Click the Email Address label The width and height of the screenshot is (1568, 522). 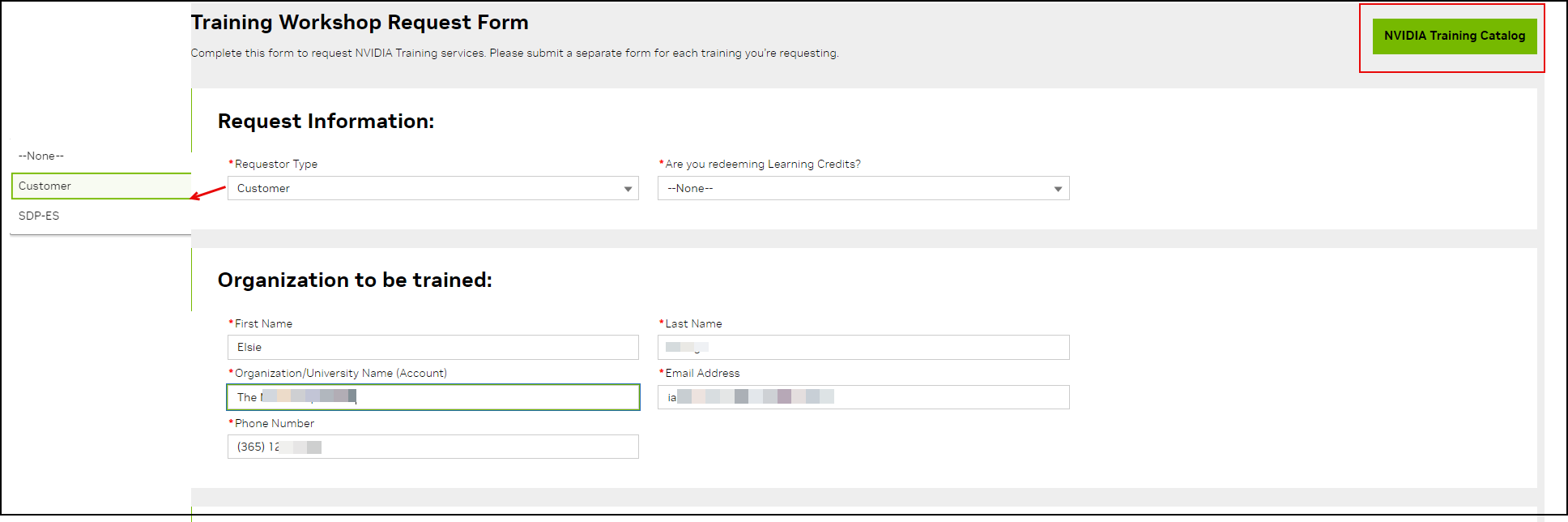[x=702, y=373]
